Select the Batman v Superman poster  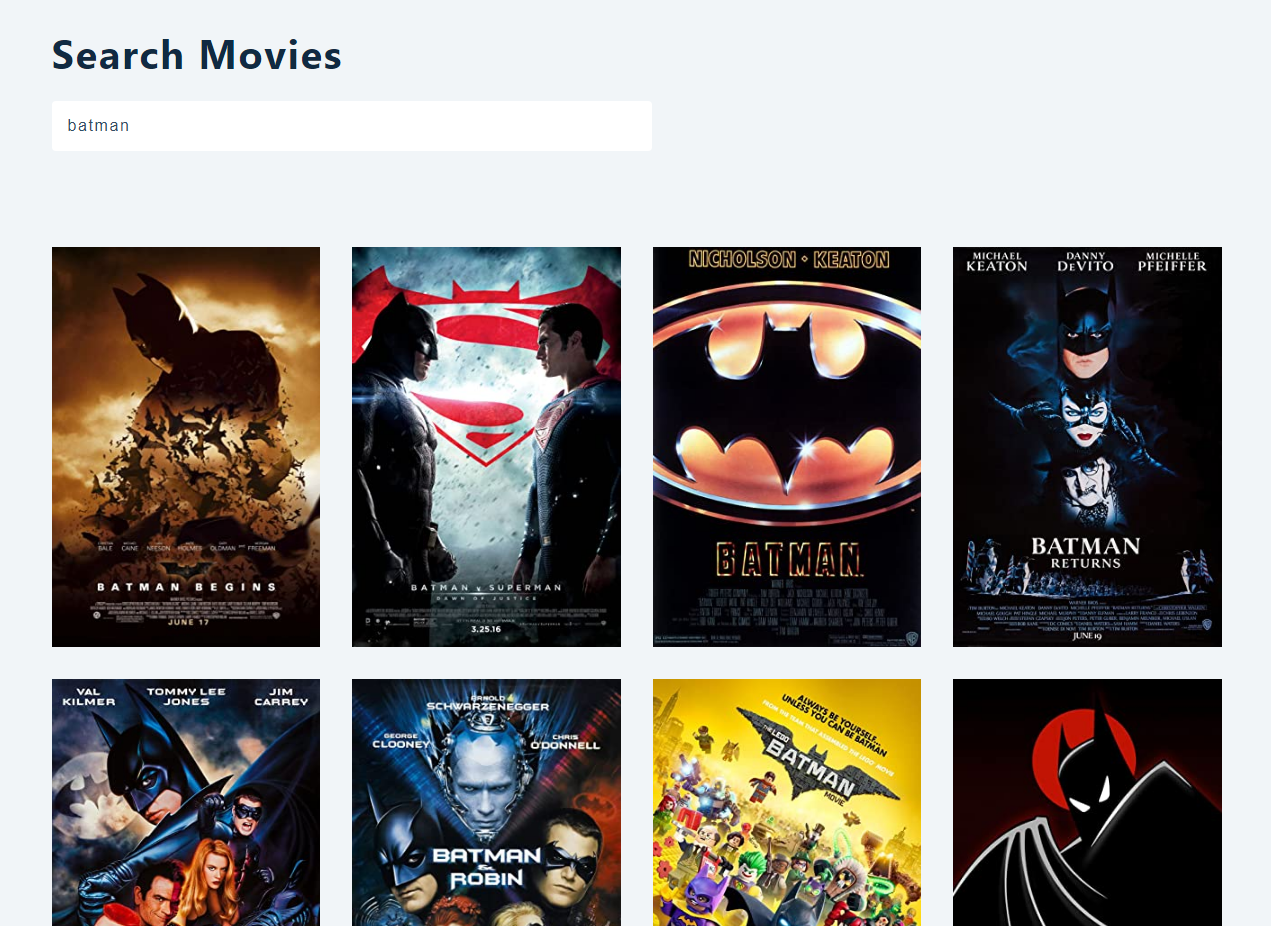486,447
